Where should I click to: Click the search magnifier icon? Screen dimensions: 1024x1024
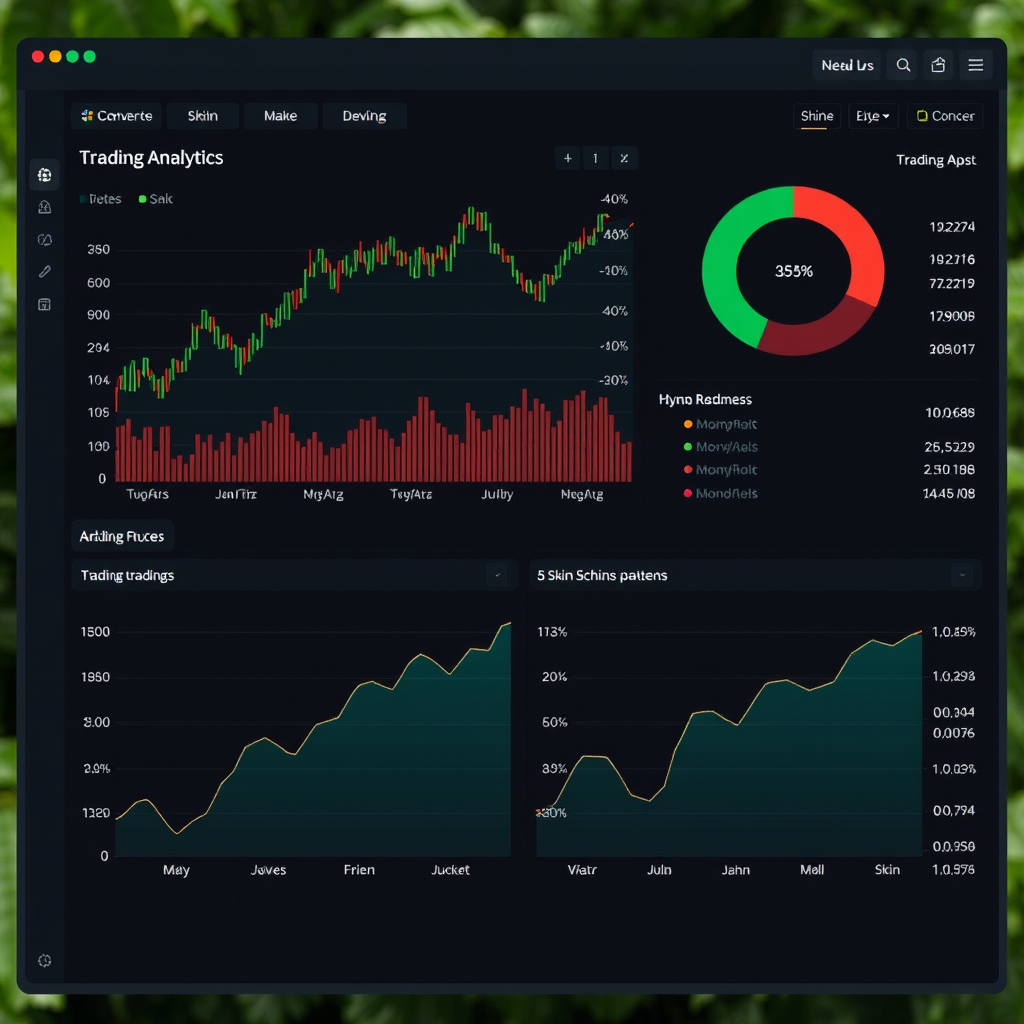tap(903, 65)
